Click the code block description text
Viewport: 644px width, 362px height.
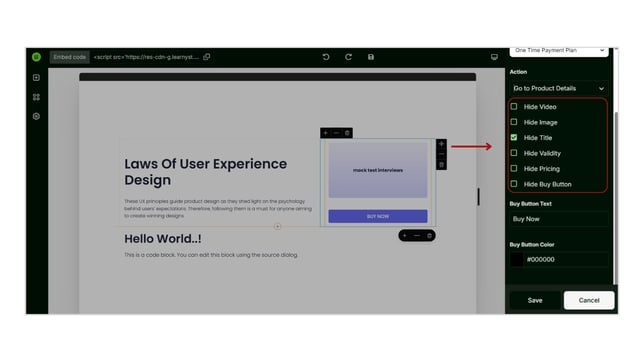[211, 255]
